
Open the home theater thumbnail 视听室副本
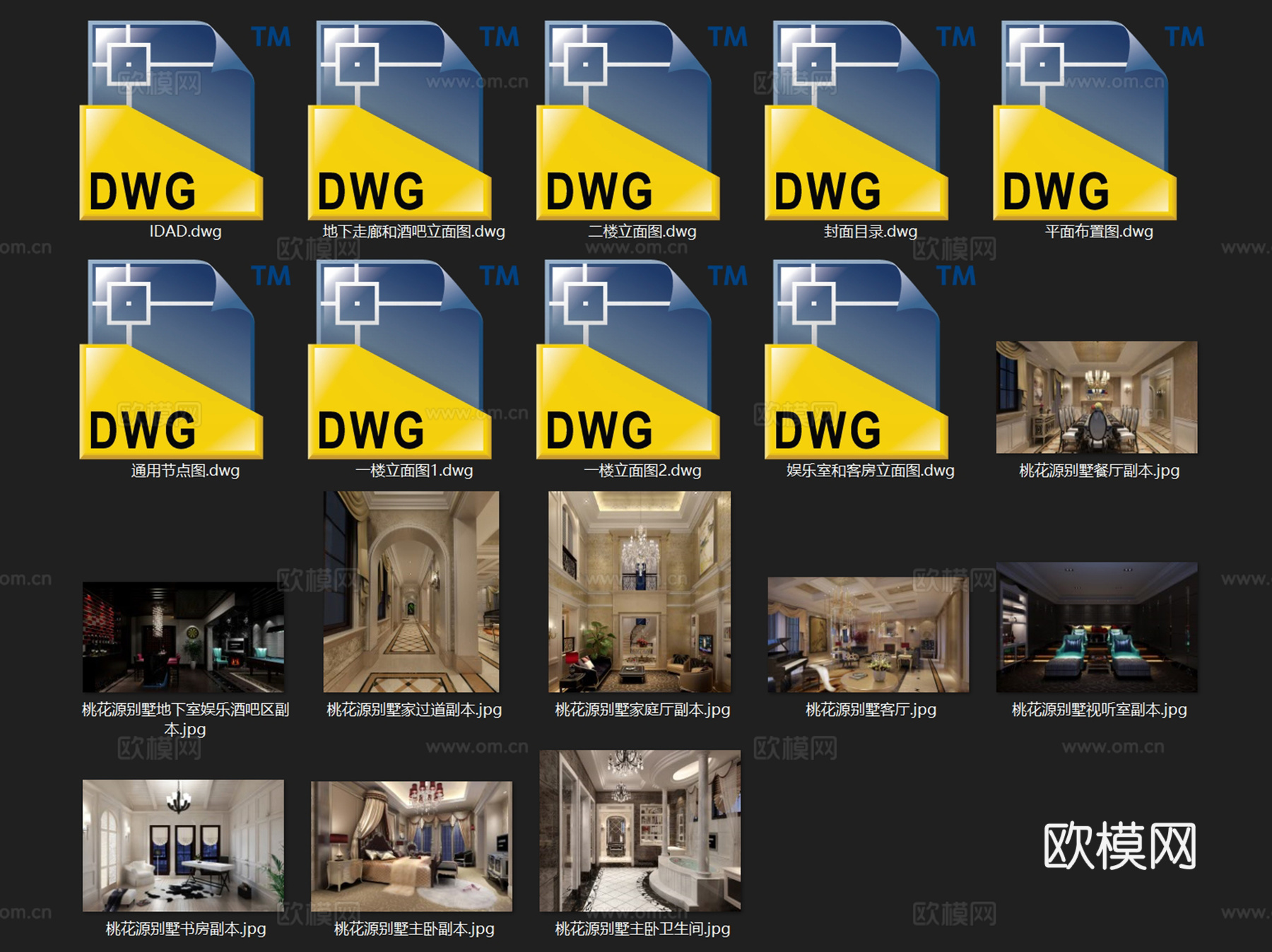1097,628
